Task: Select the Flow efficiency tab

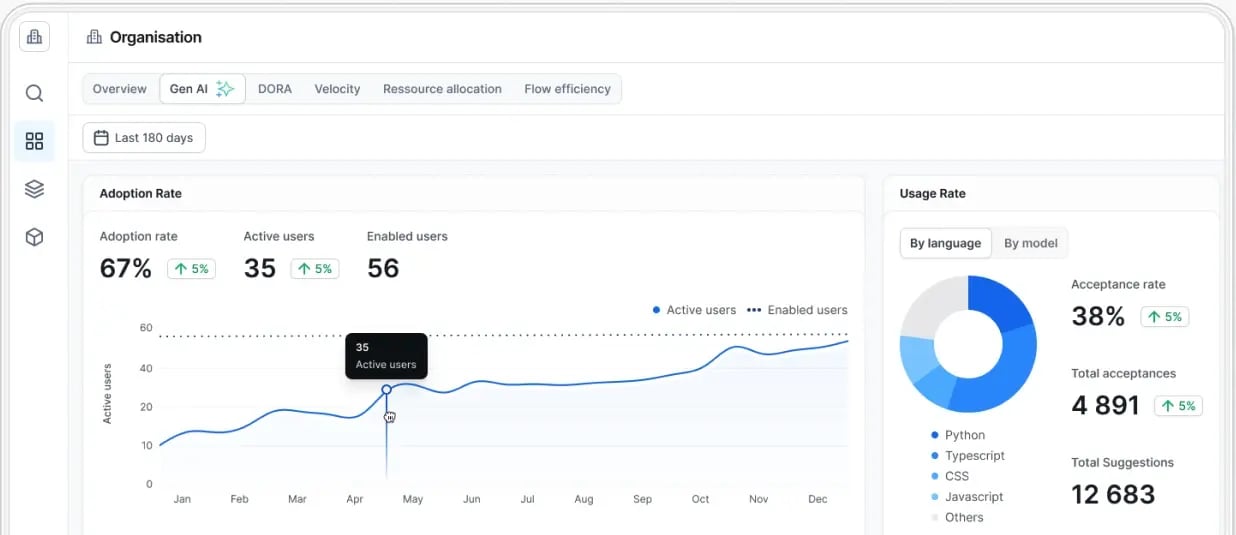Action: tap(567, 89)
